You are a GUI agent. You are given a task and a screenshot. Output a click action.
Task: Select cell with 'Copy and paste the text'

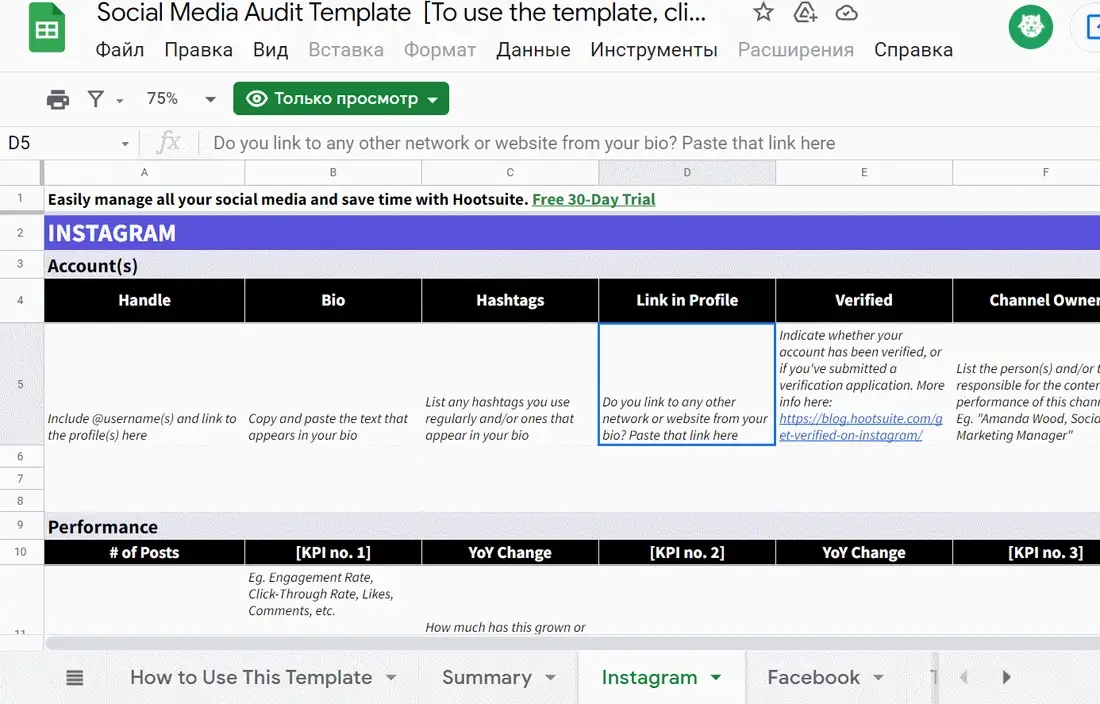[x=333, y=384]
